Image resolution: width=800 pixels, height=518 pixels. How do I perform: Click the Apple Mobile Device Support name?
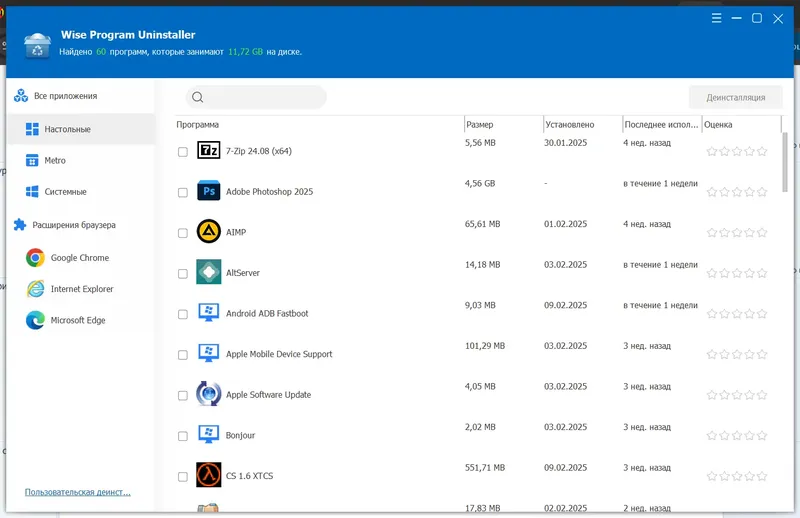coord(279,354)
